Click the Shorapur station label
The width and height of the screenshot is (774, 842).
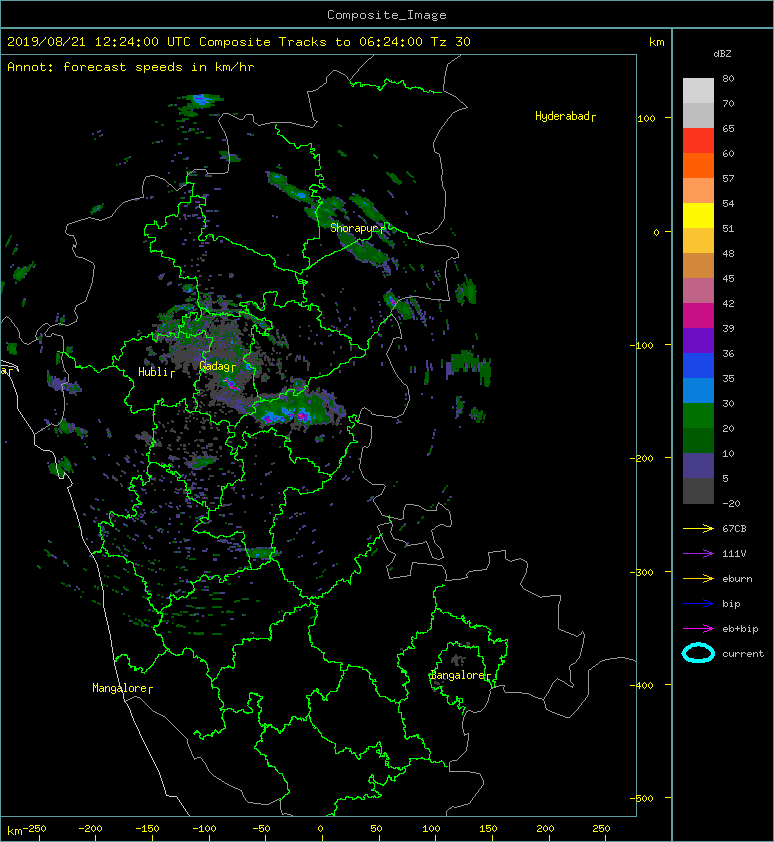(x=357, y=228)
